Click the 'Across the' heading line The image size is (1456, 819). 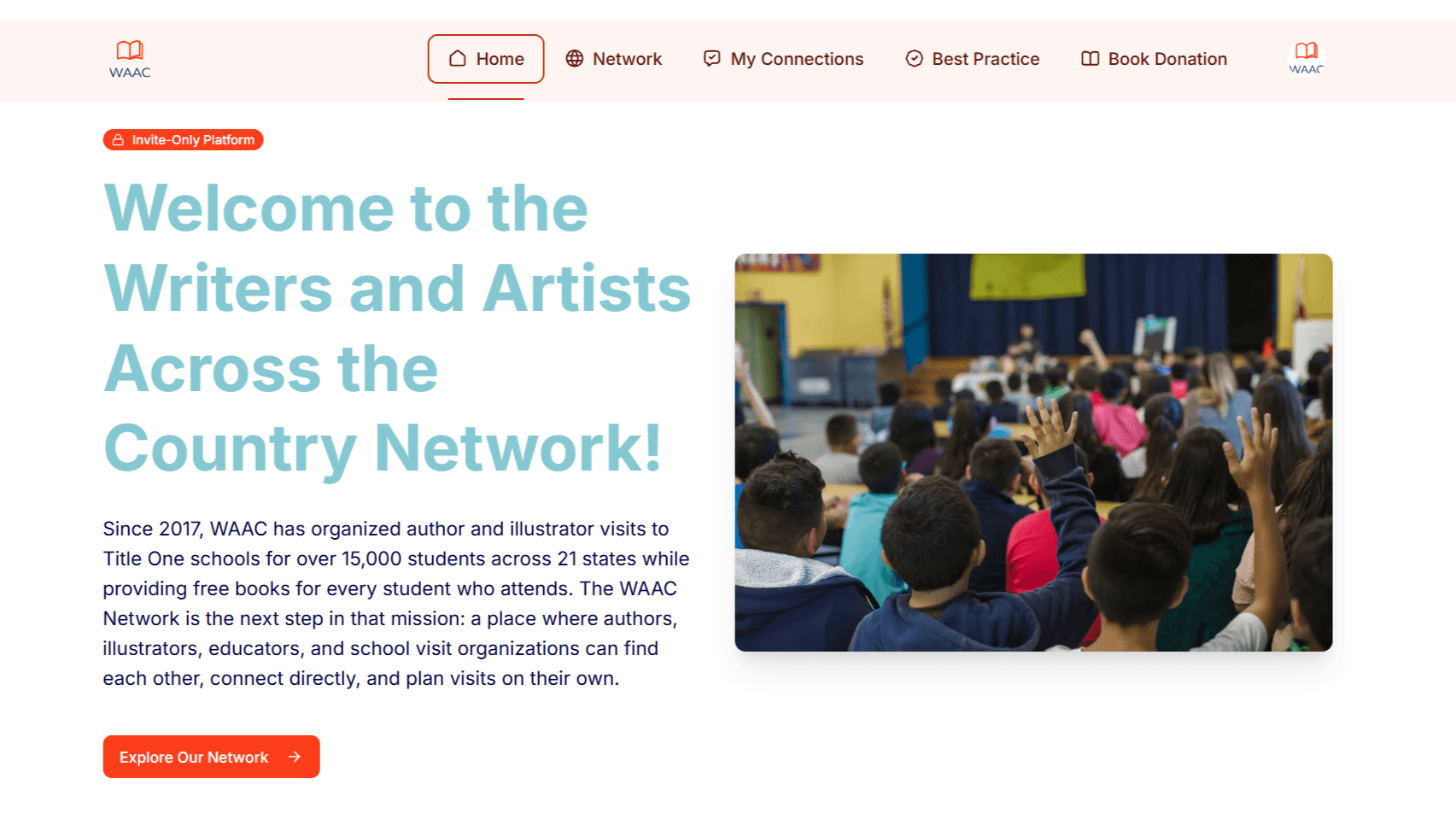271,368
